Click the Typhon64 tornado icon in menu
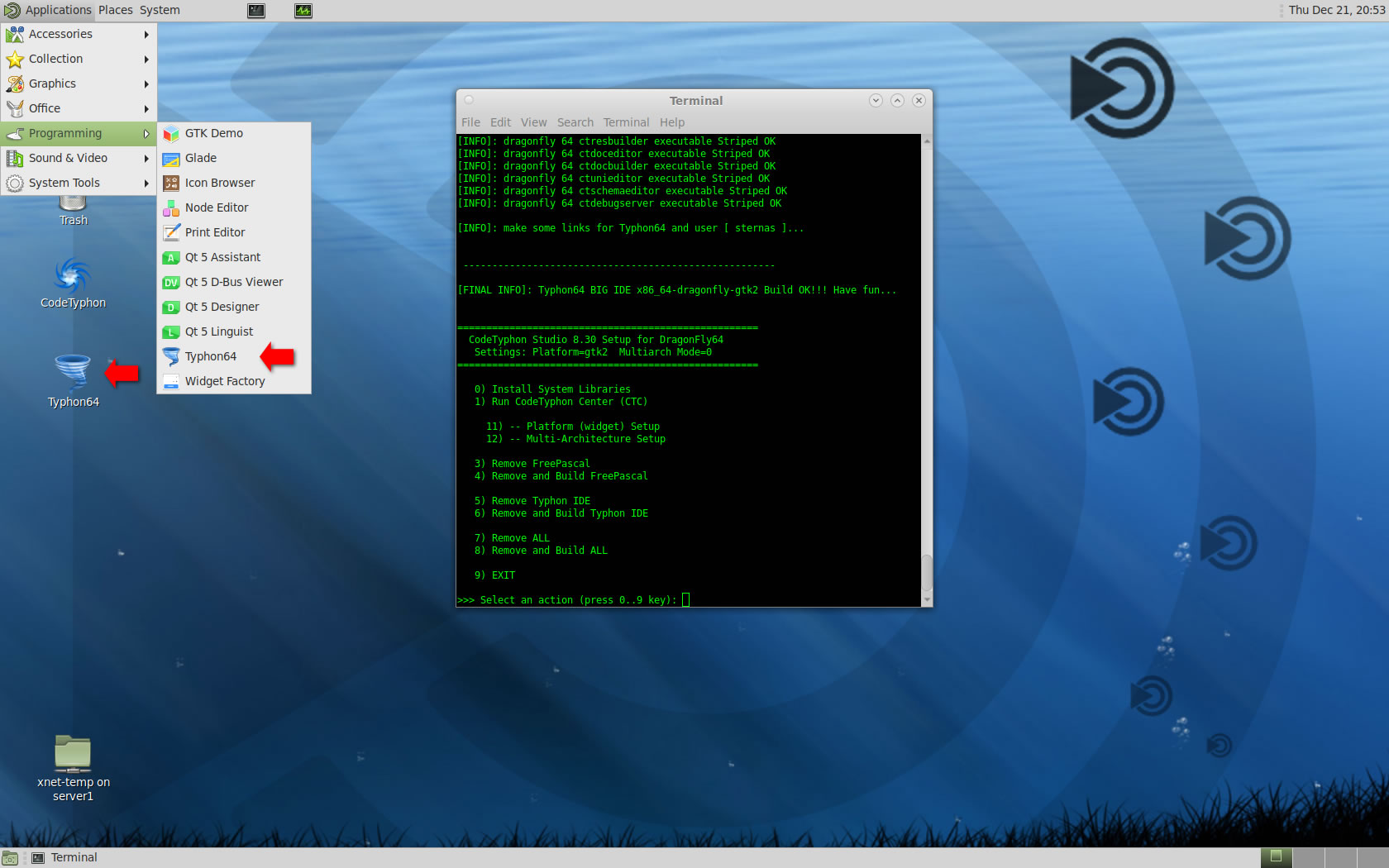 [x=171, y=357]
